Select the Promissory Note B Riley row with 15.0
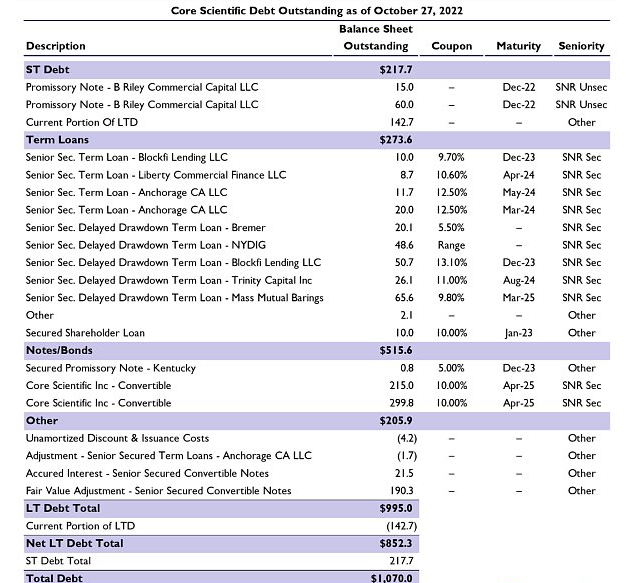 (x=316, y=87)
